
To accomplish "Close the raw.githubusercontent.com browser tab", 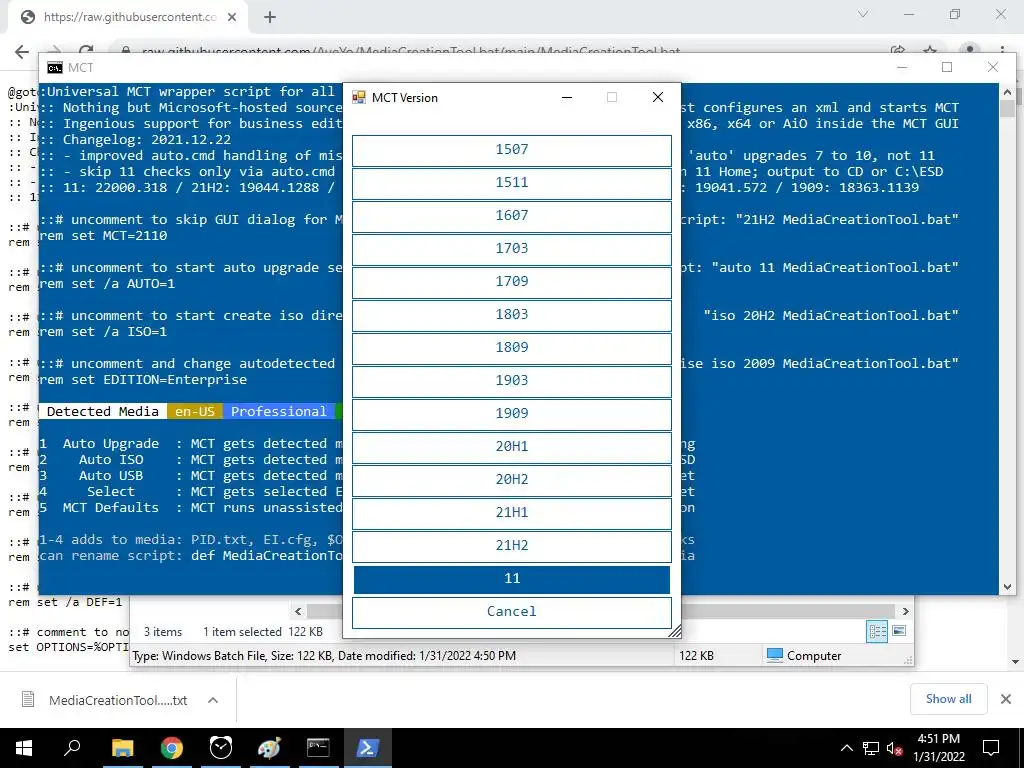I will point(232,18).
